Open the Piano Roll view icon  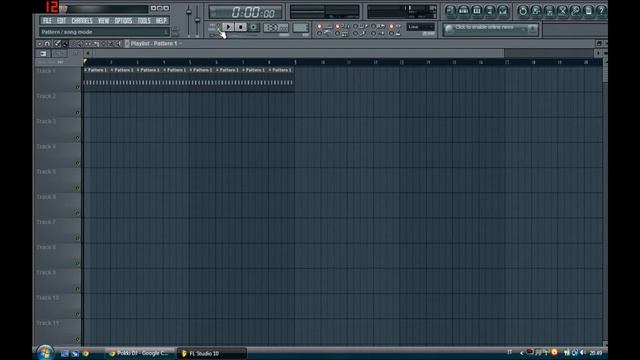pos(476,11)
